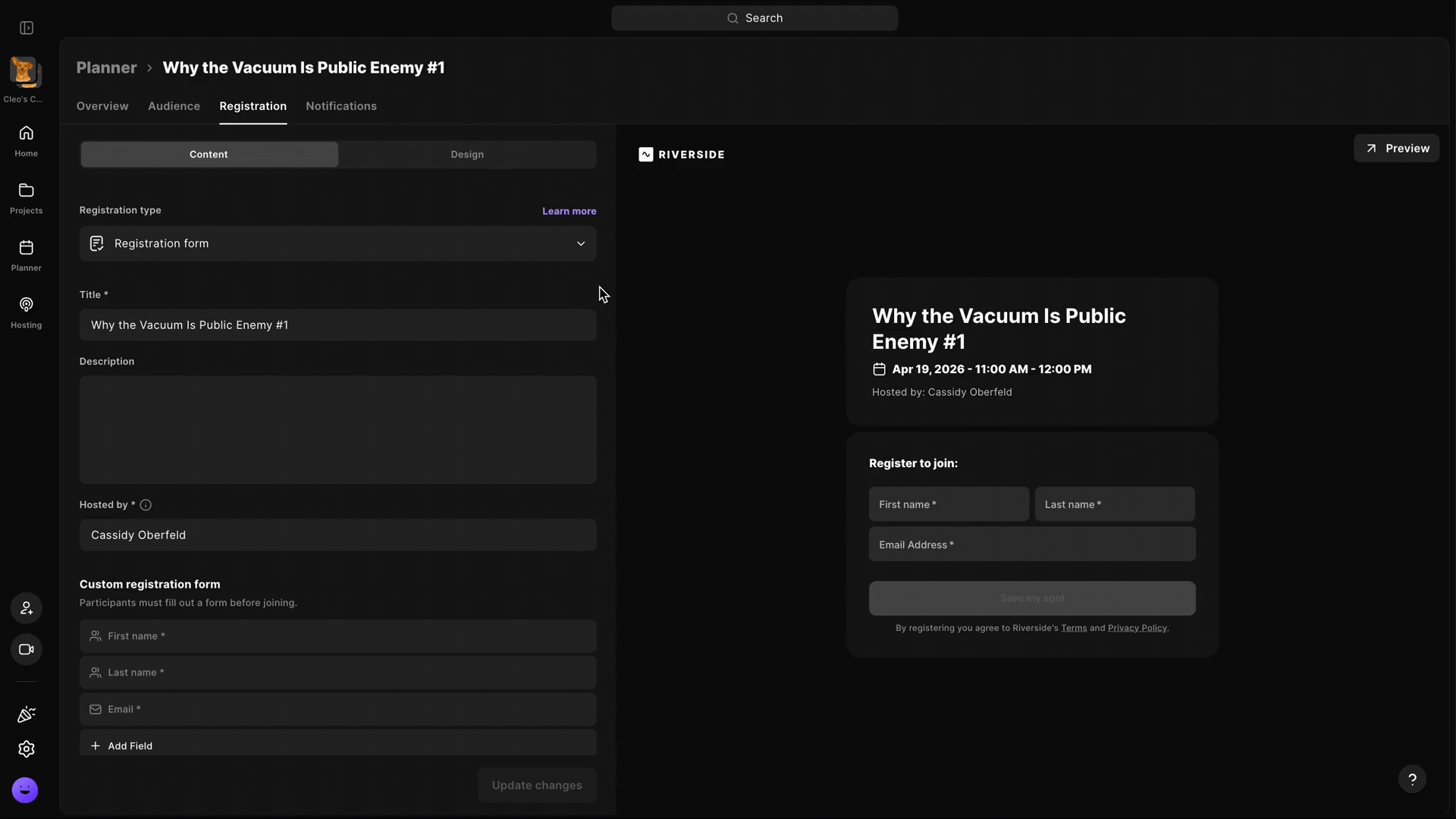This screenshot has height=819, width=1456.
Task: Select the First name custom form row
Action: coord(337,636)
